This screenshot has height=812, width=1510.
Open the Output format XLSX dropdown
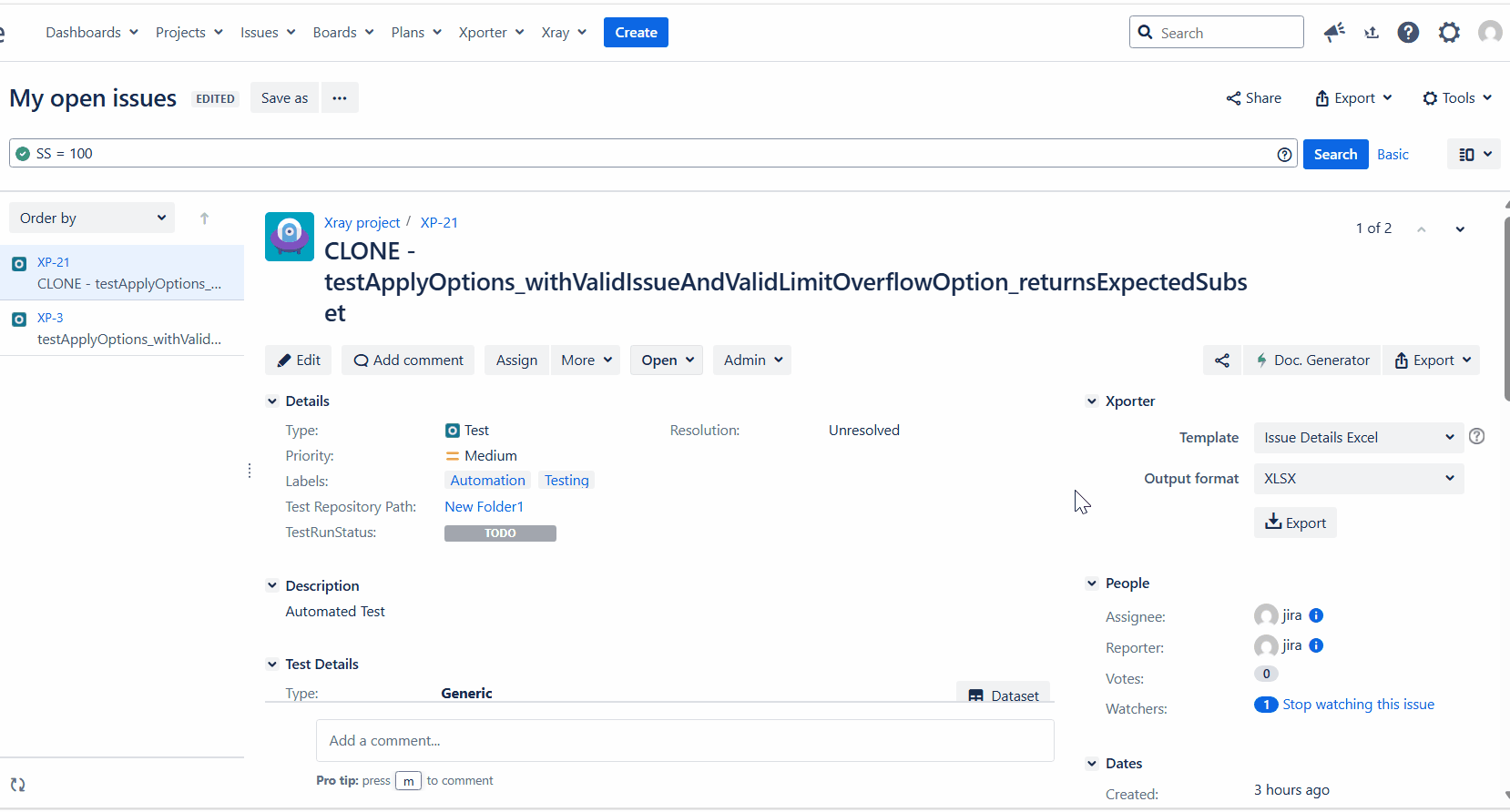click(x=1359, y=479)
